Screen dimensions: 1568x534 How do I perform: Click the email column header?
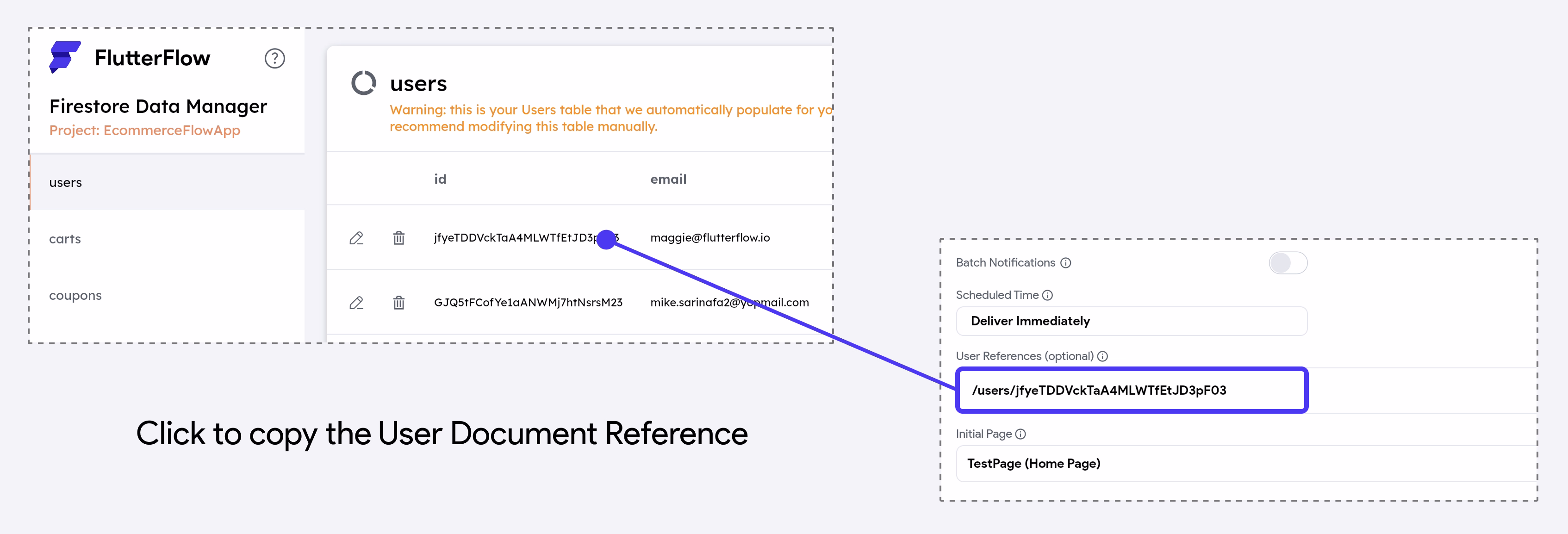pos(668,179)
